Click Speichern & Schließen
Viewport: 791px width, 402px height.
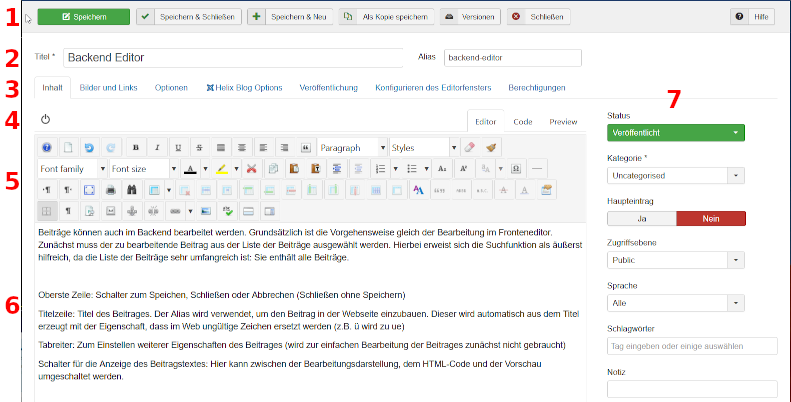click(189, 17)
